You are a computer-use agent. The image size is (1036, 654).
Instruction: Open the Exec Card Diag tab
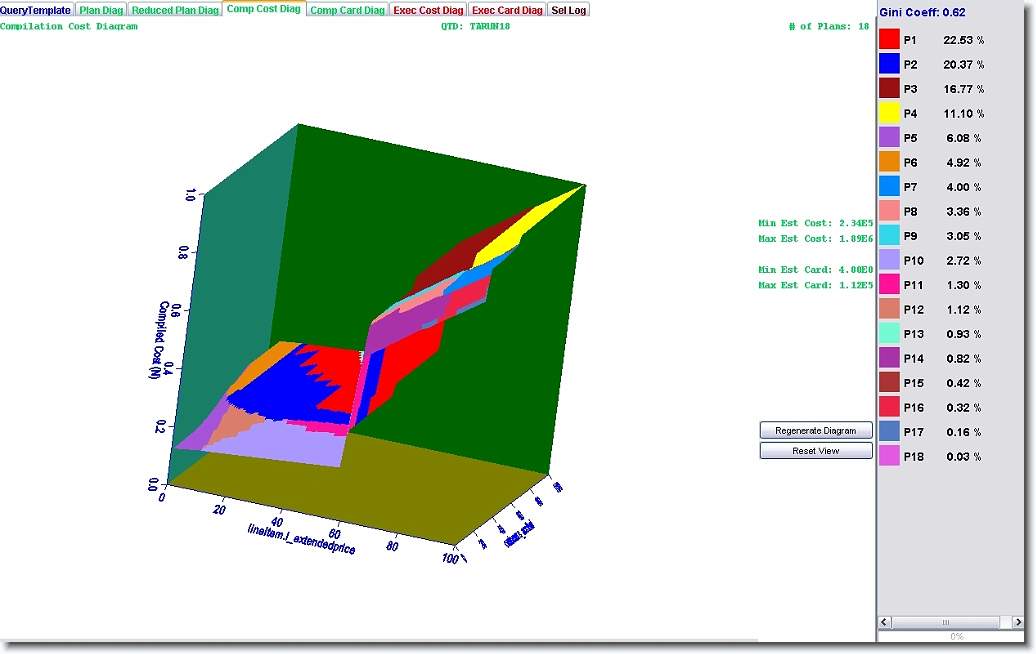(507, 10)
